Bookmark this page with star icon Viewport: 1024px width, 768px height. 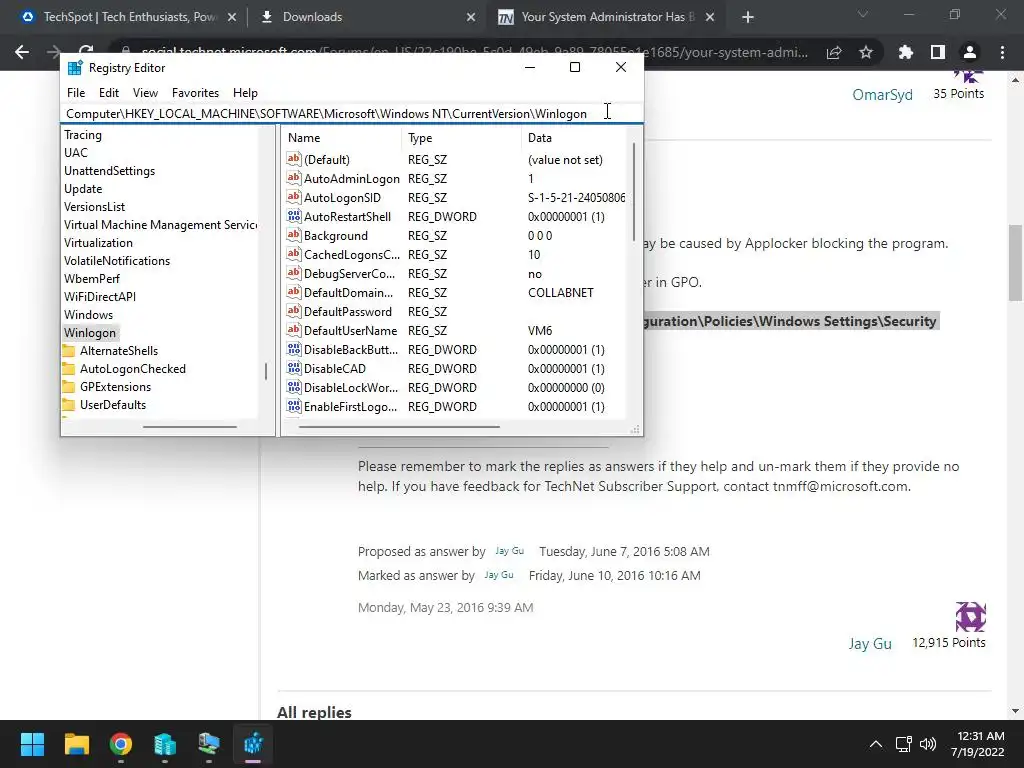tap(866, 52)
